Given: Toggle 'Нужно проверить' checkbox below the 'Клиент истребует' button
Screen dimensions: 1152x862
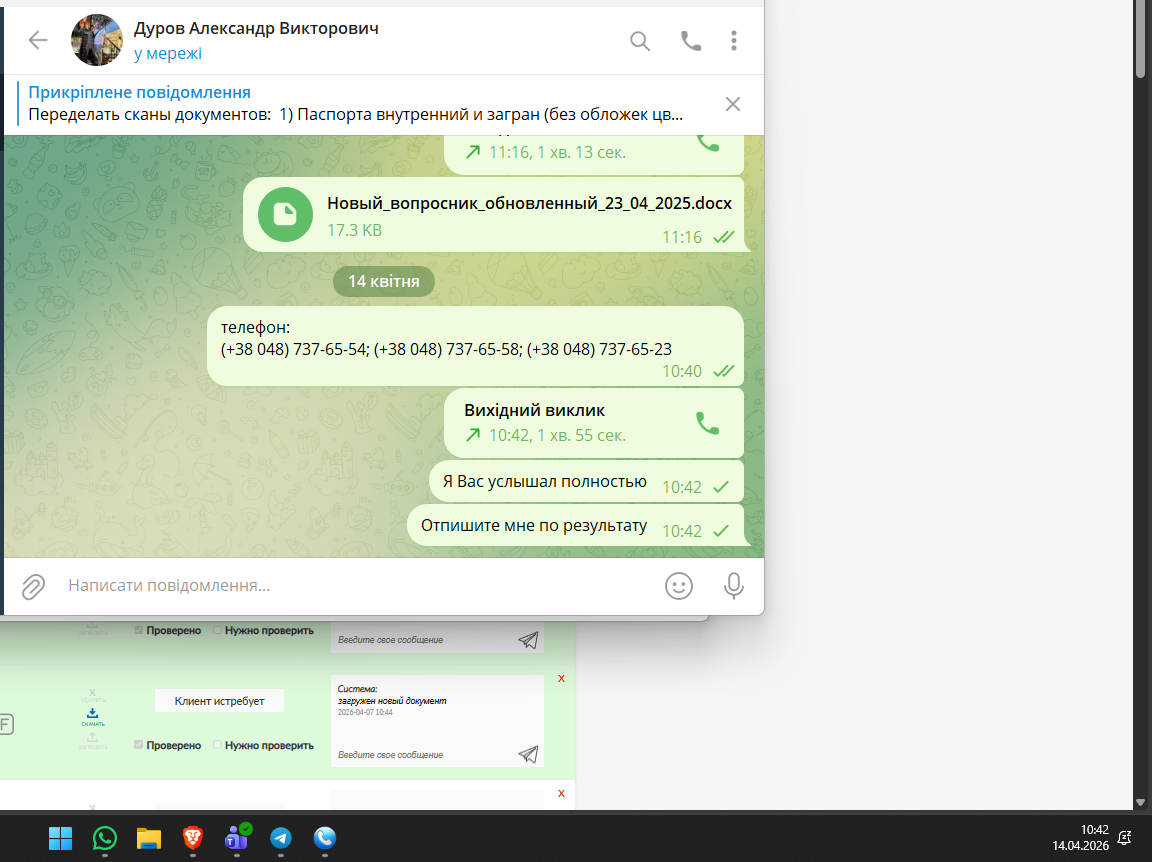Looking at the screenshot, I should (x=217, y=745).
